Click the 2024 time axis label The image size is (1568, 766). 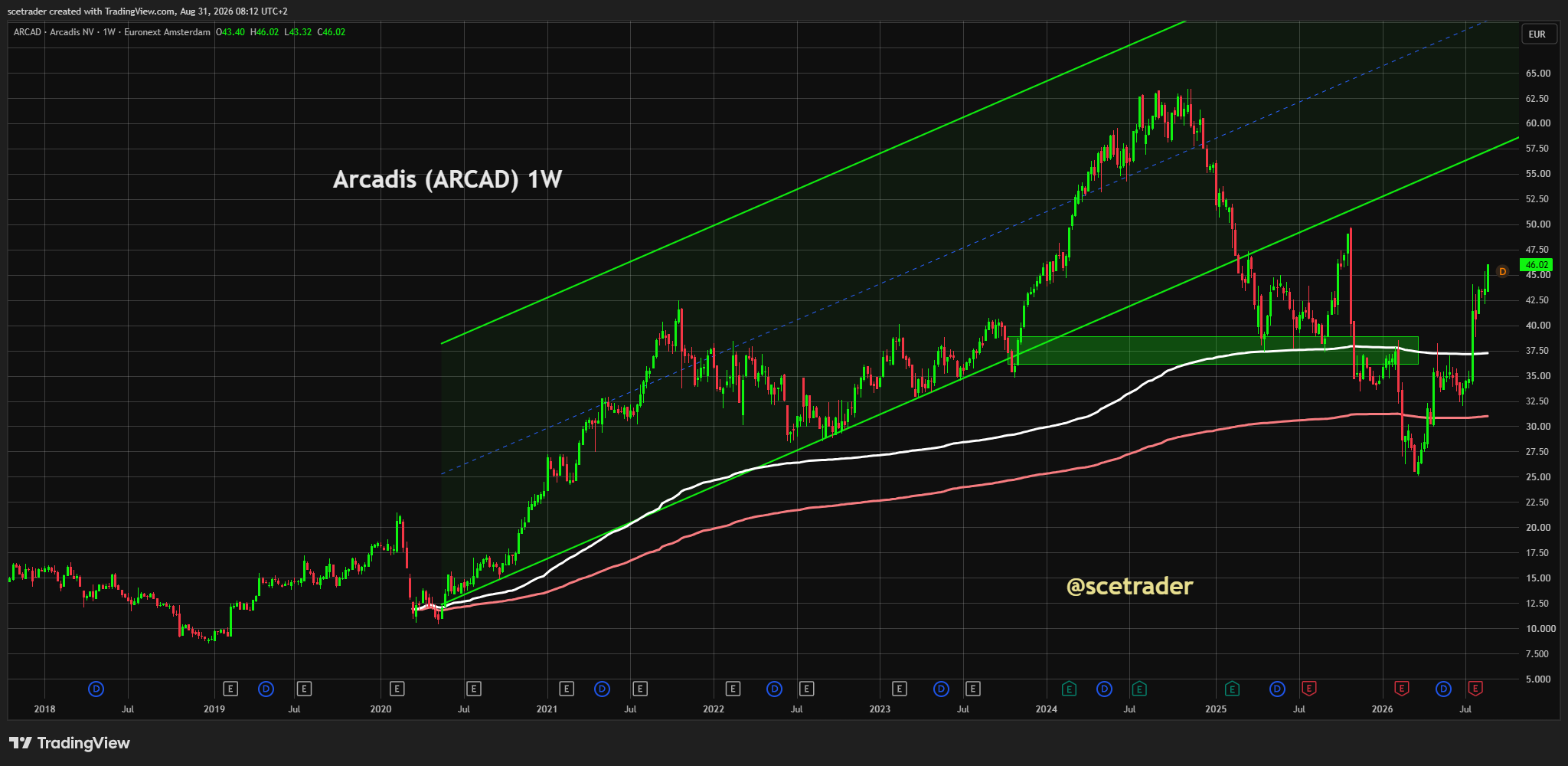point(1047,709)
